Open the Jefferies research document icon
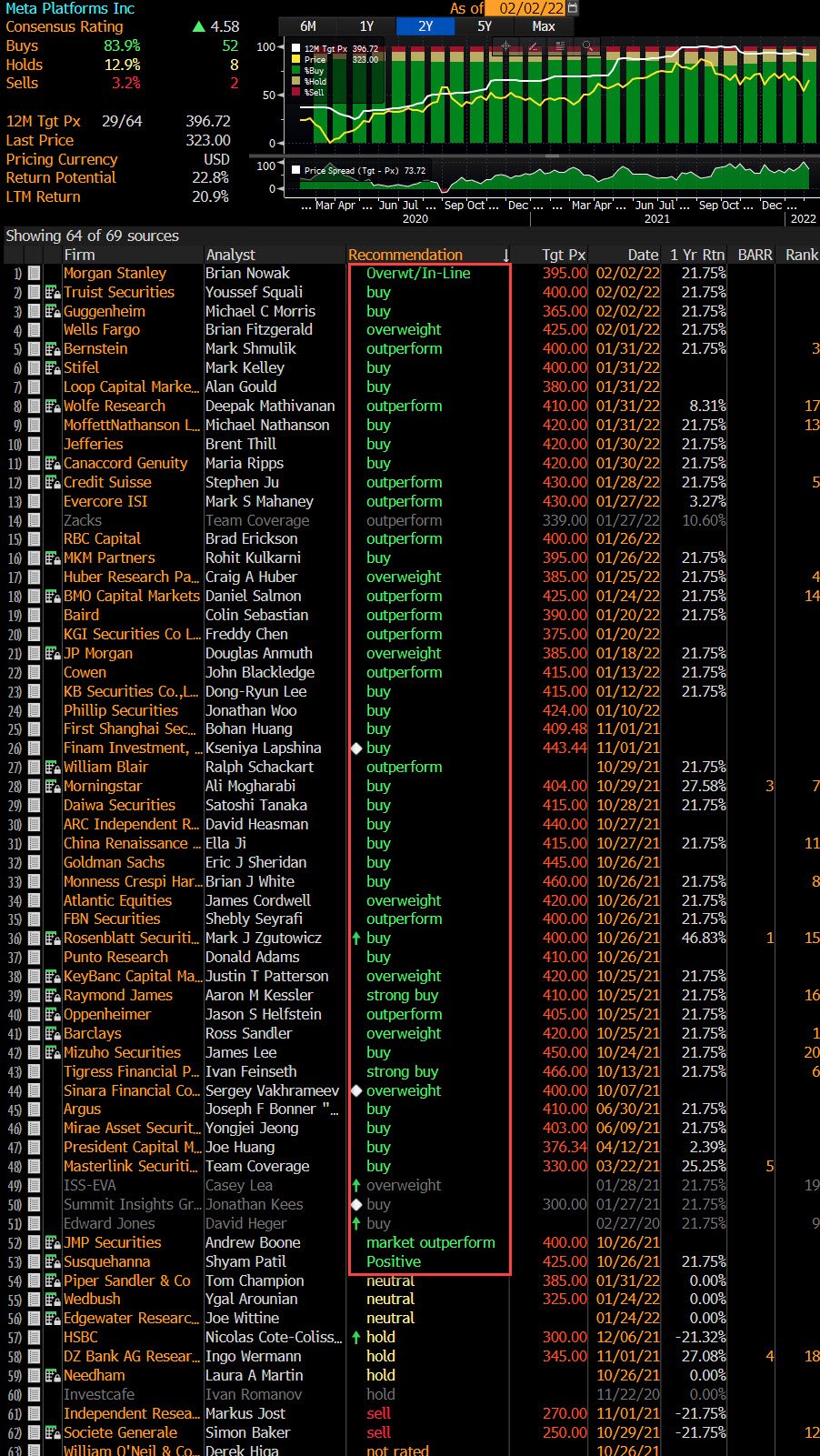The height and width of the screenshot is (1456, 820). coord(34,445)
